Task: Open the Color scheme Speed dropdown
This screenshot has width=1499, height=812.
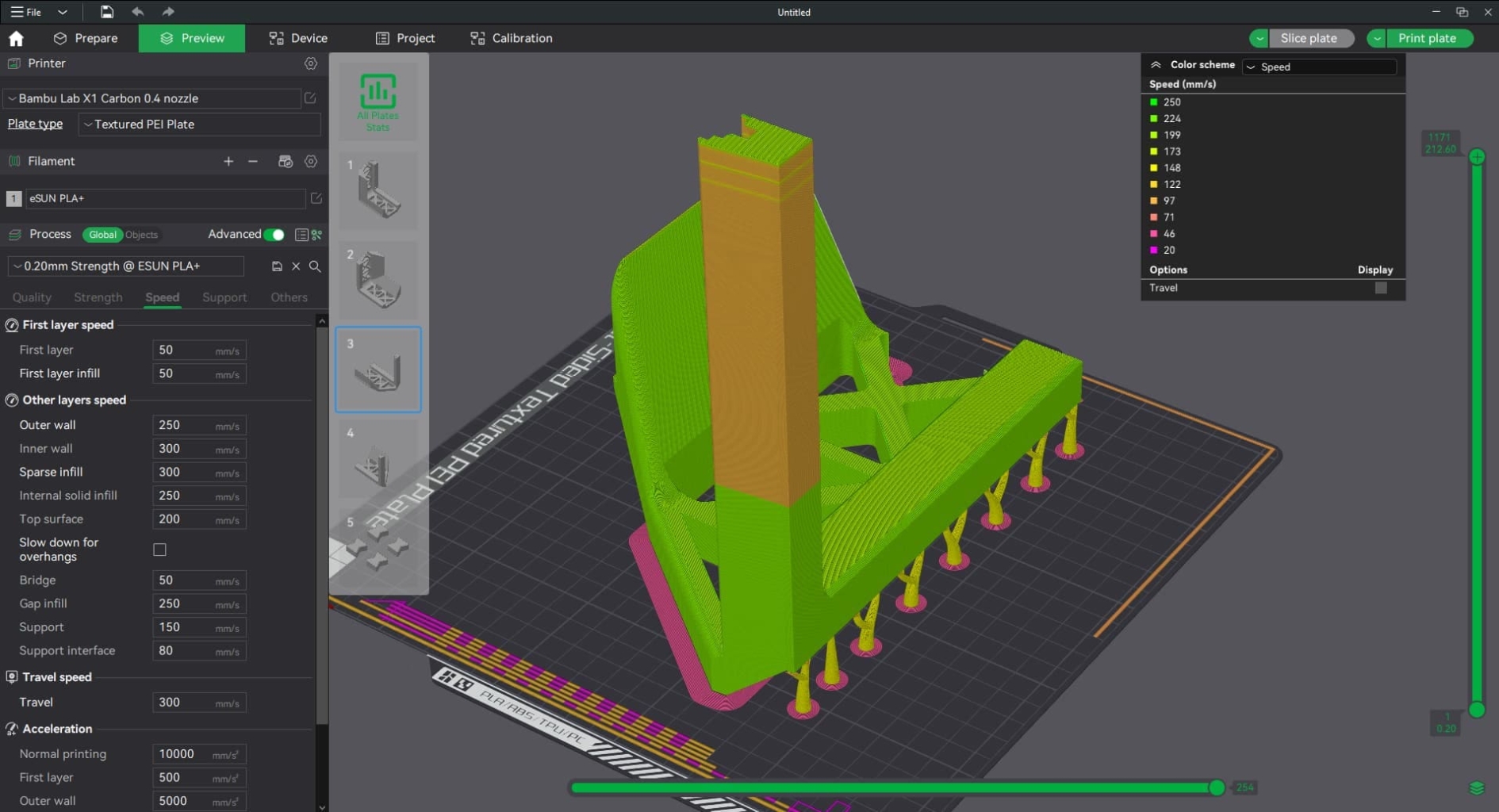Action: (x=1320, y=67)
